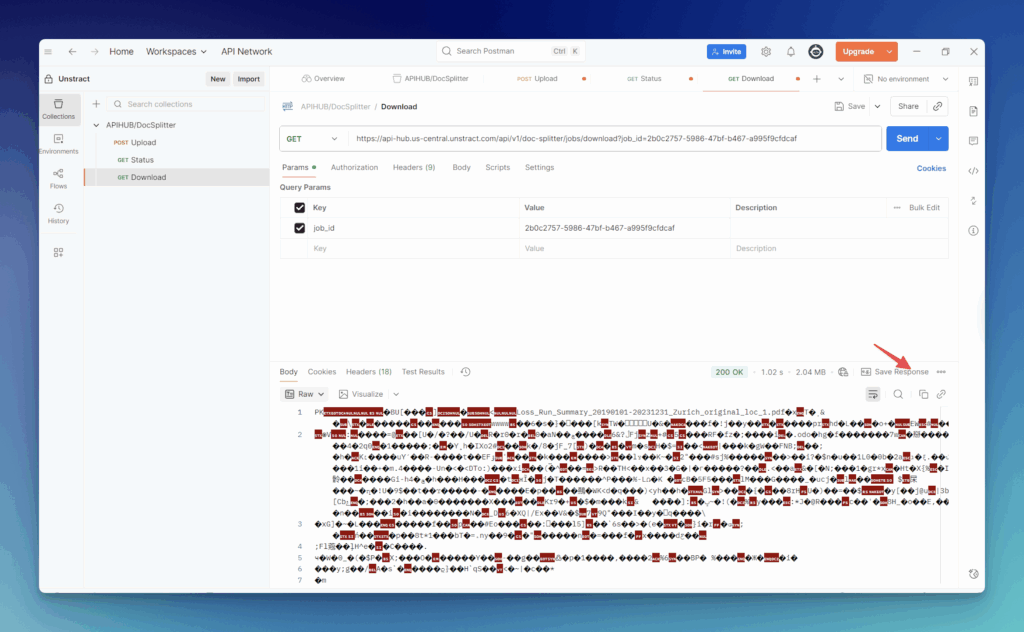Open the History sidebar panel
Image resolution: width=1024 pixels, height=632 pixels.
point(58,213)
